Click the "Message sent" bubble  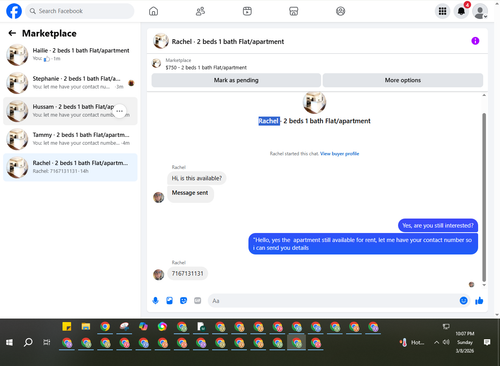190,193
